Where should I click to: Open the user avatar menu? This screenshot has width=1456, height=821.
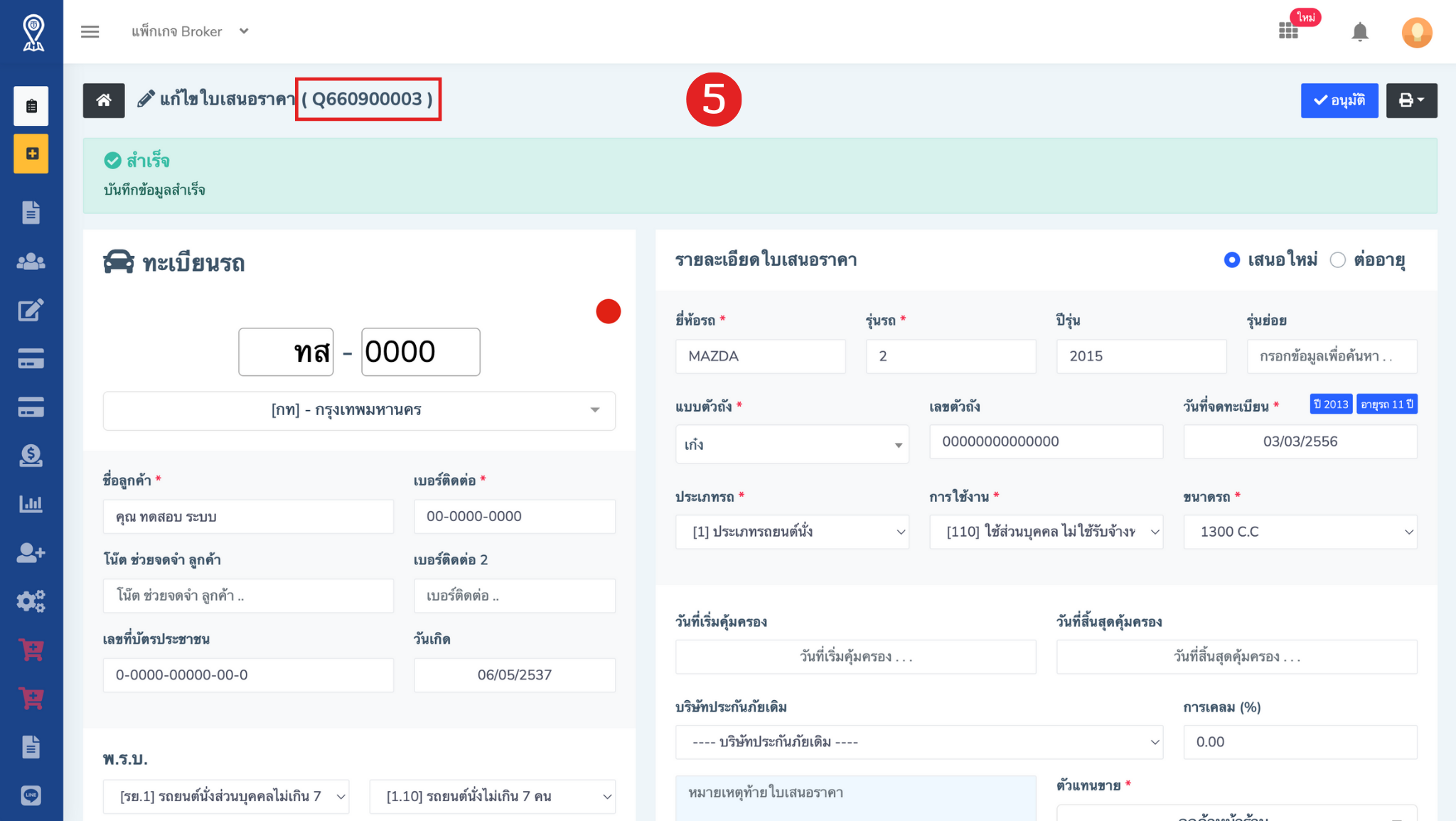(x=1417, y=32)
